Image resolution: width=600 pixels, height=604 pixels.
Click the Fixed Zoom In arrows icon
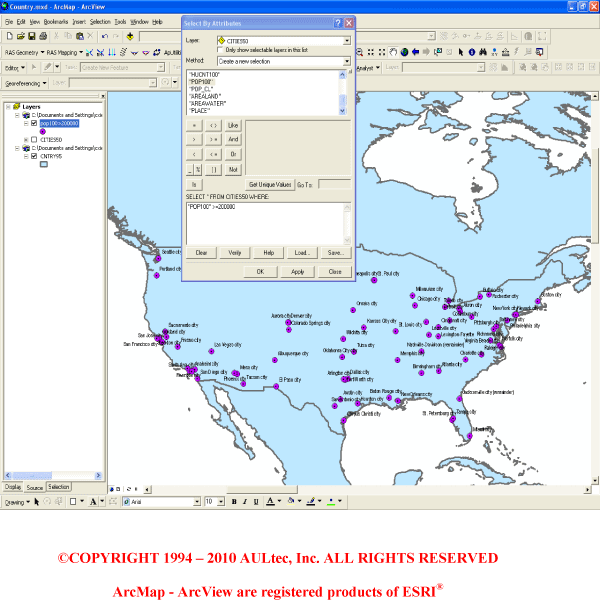click(x=371, y=52)
